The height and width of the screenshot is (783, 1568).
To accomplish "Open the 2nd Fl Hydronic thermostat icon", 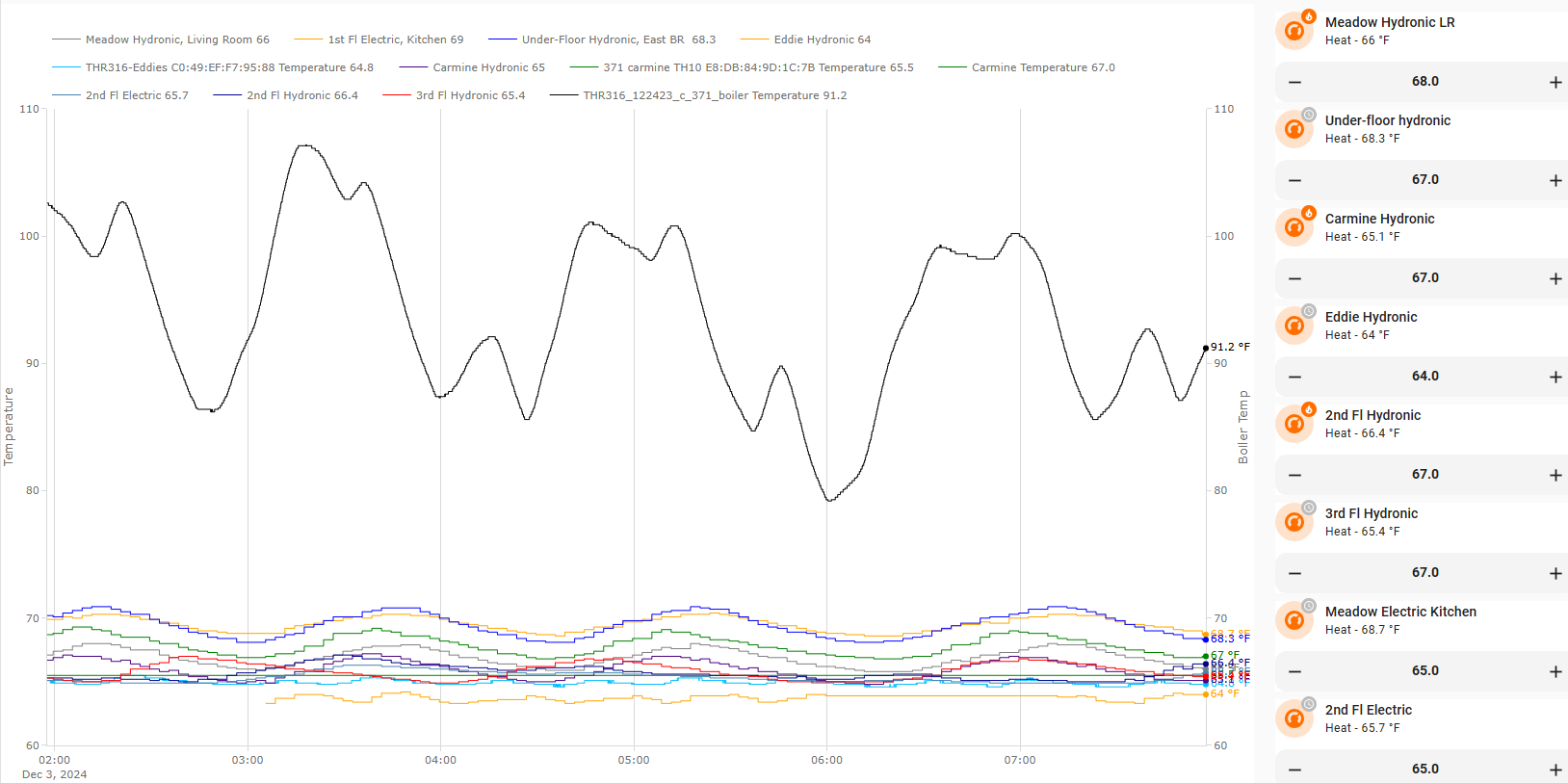I will pos(1294,424).
